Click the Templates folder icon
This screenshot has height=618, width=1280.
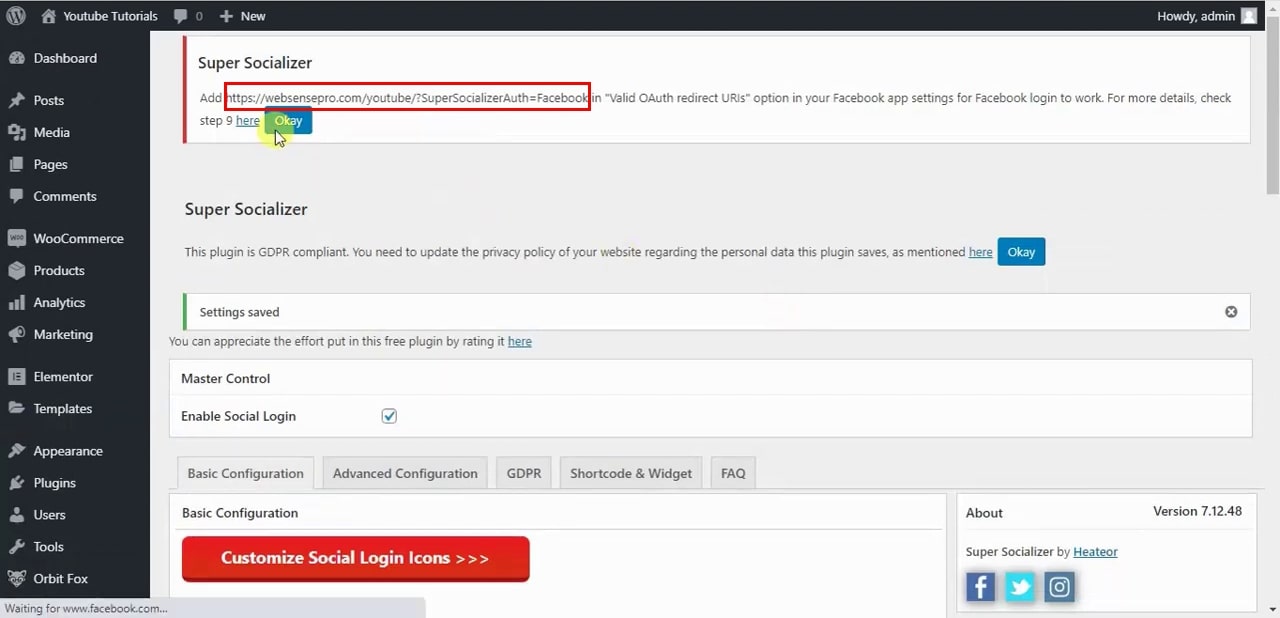(16, 408)
